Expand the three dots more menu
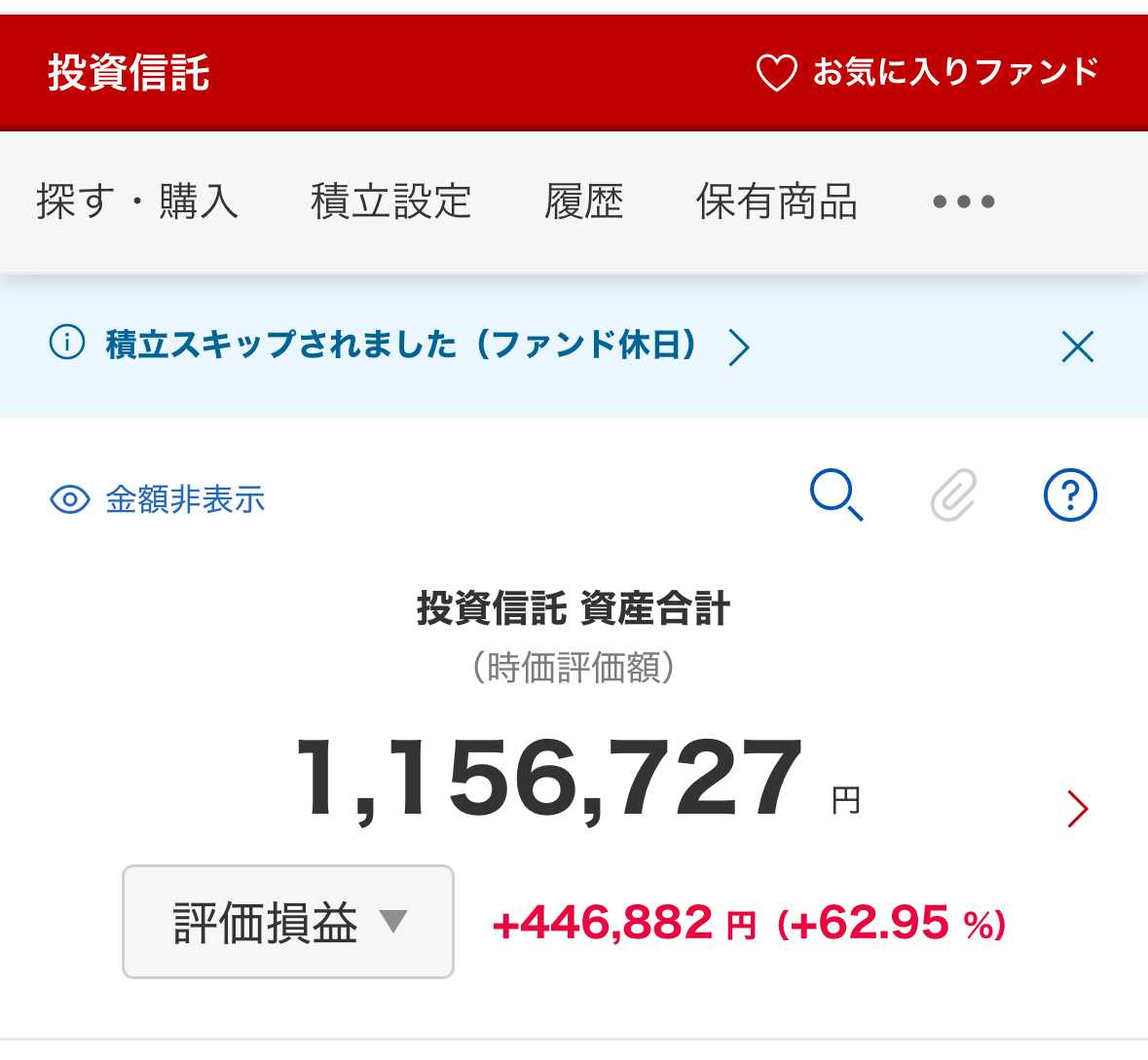This screenshot has width=1148, height=1060. point(963,202)
